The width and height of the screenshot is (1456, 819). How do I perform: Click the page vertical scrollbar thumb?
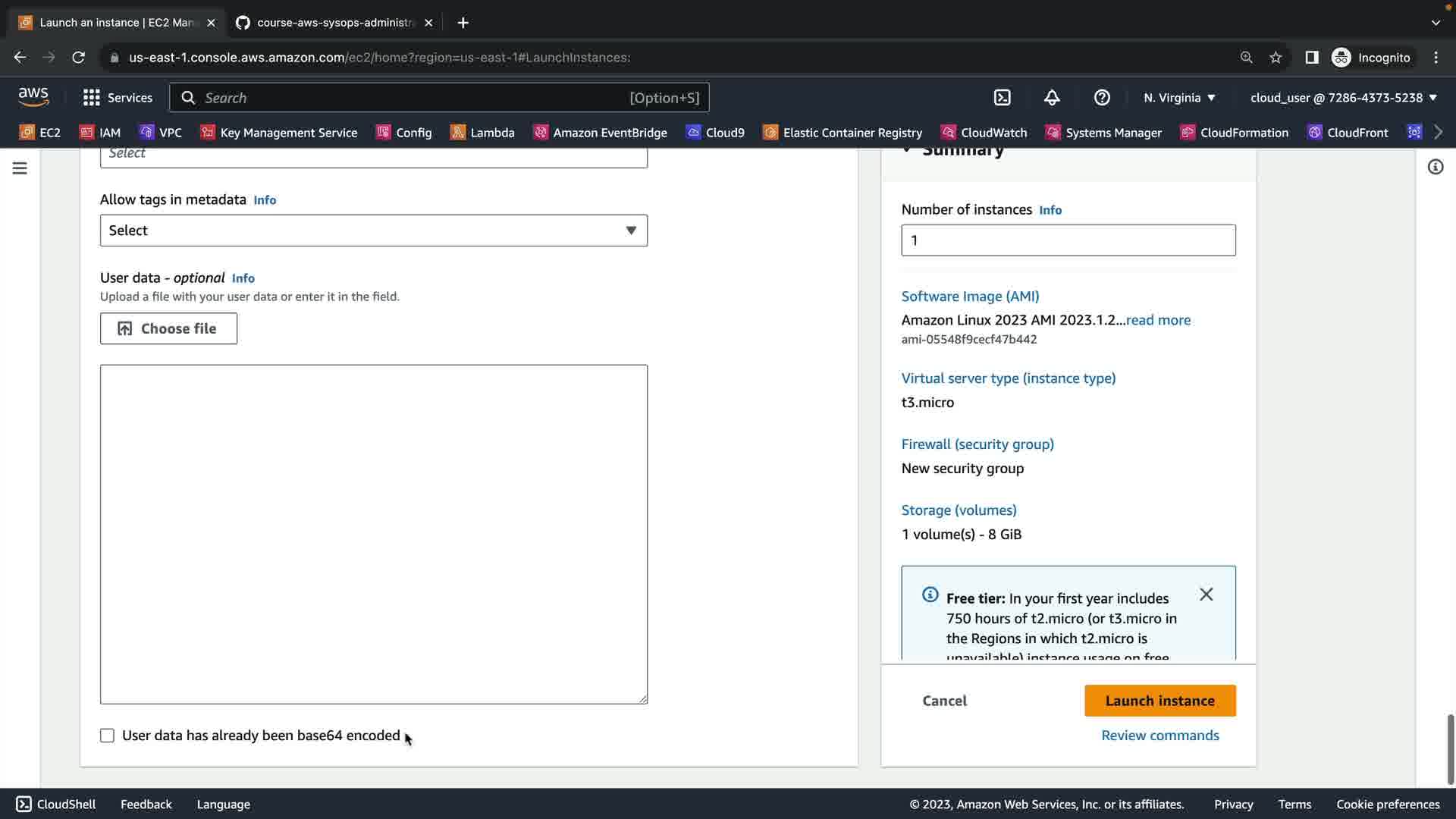click(x=1450, y=748)
